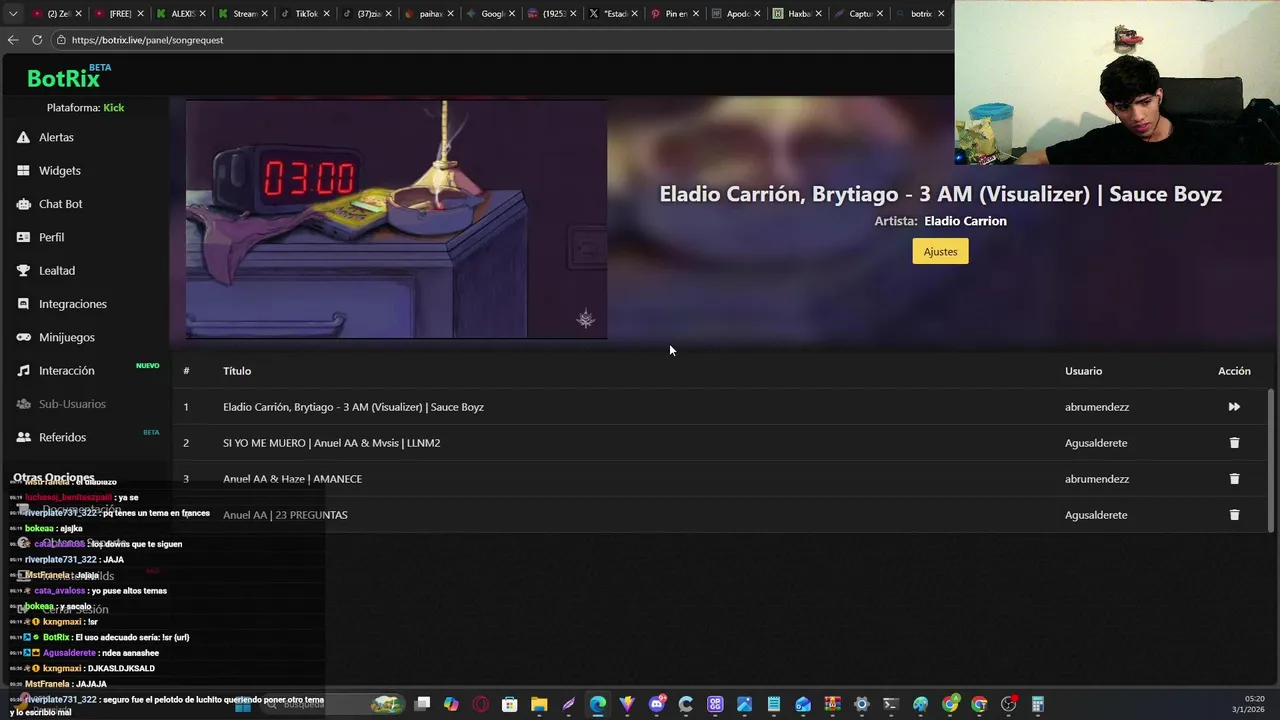Screen dimensions: 1280x720
Task: Remove the 23 PREGUNTAS song with trash icon
Action: [x=1234, y=515]
